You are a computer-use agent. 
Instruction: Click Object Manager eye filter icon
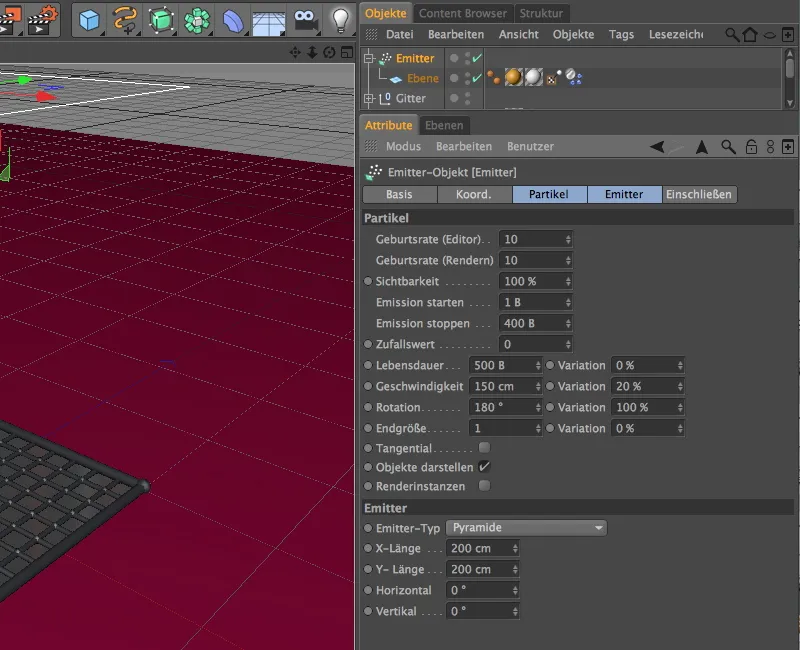tap(769, 35)
